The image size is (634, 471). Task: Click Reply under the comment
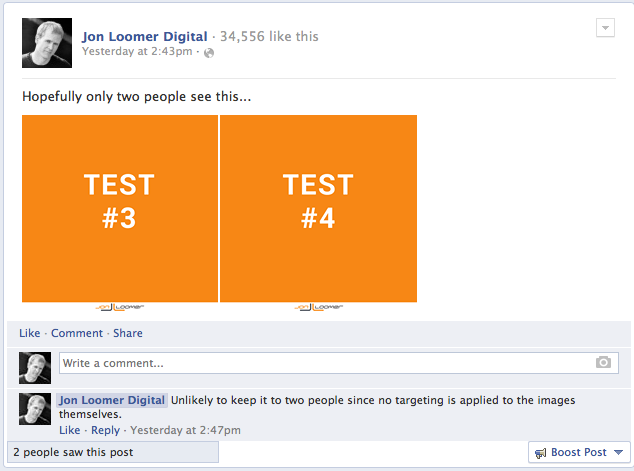click(x=105, y=430)
